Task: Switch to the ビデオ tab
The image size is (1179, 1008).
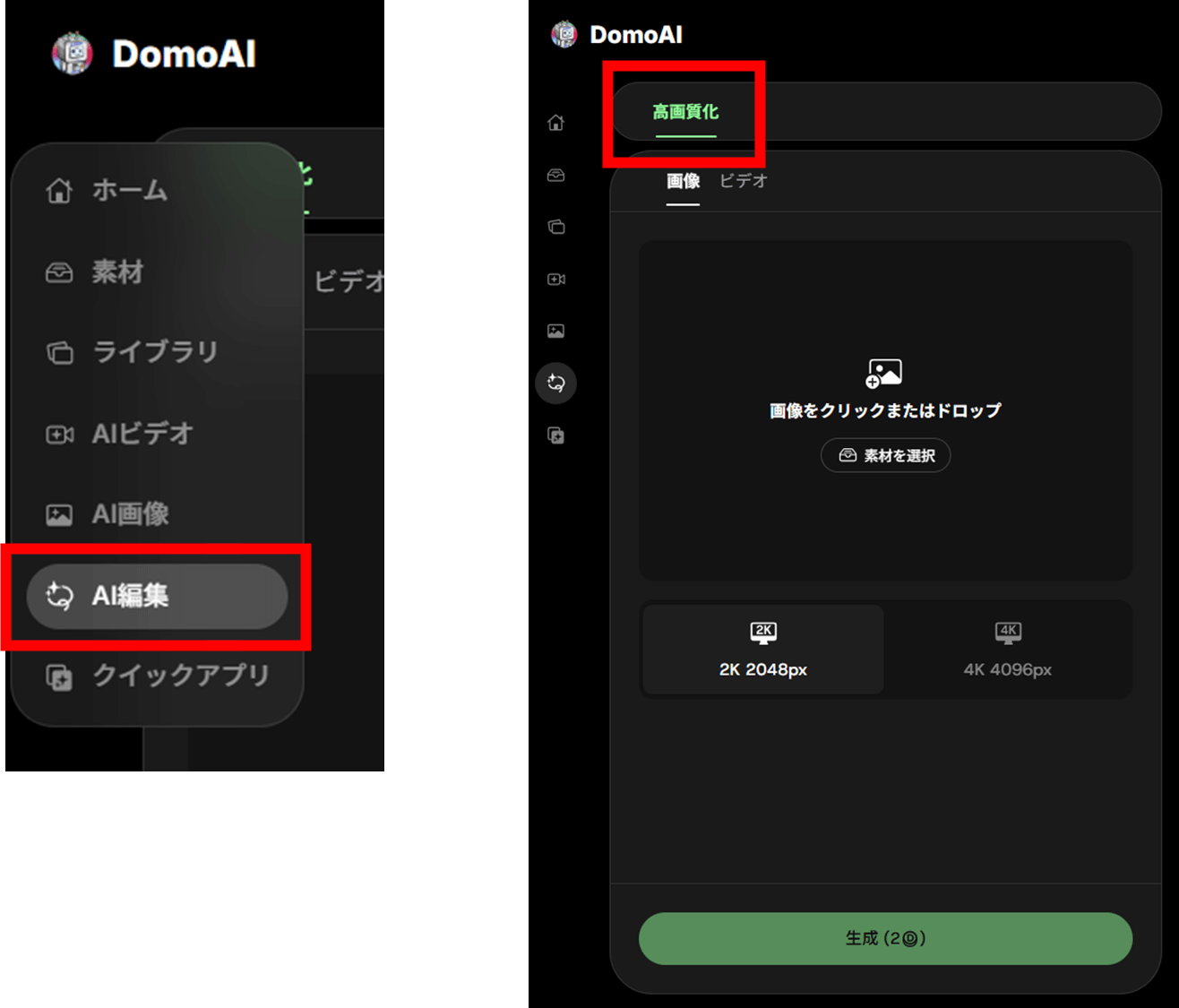Action: pyautogui.click(x=743, y=181)
